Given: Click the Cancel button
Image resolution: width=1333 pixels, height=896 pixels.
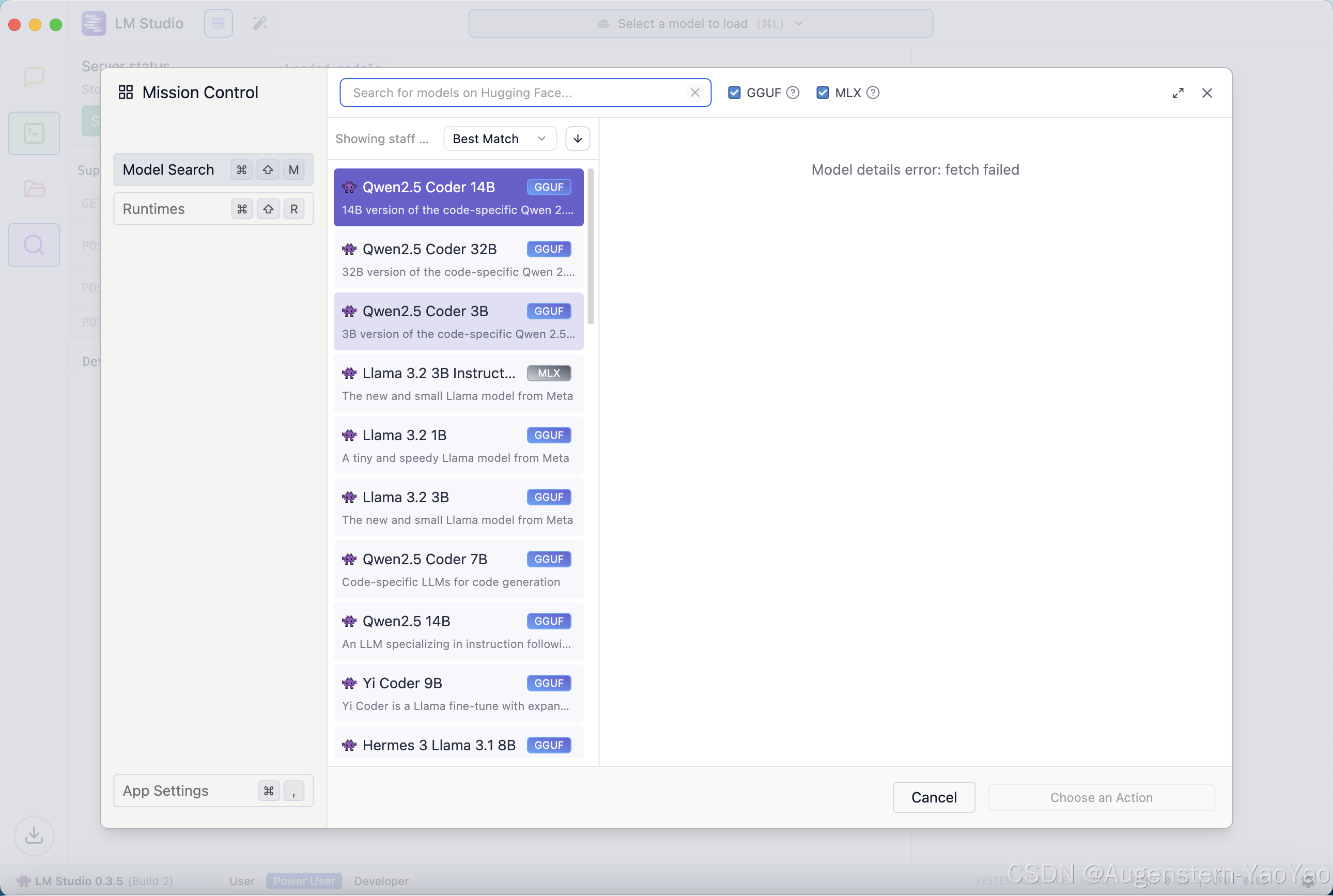Looking at the screenshot, I should [934, 797].
